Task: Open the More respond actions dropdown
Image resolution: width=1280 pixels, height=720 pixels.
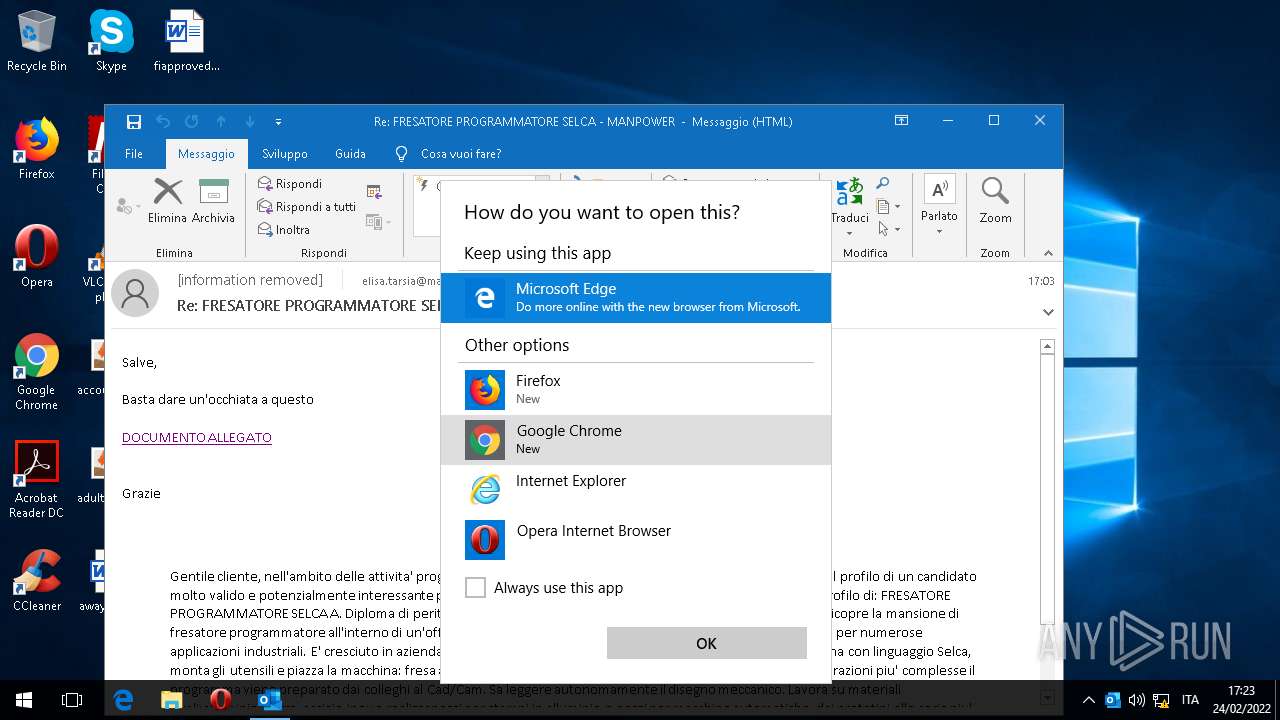Action: tap(378, 222)
